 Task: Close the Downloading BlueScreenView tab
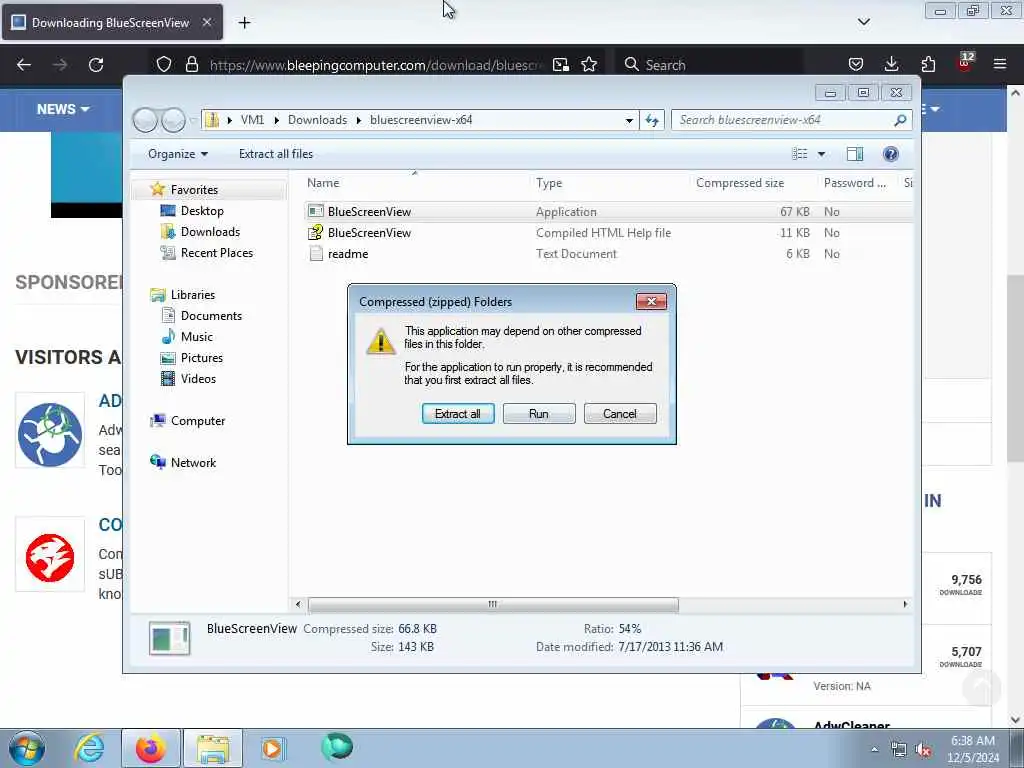(x=206, y=22)
